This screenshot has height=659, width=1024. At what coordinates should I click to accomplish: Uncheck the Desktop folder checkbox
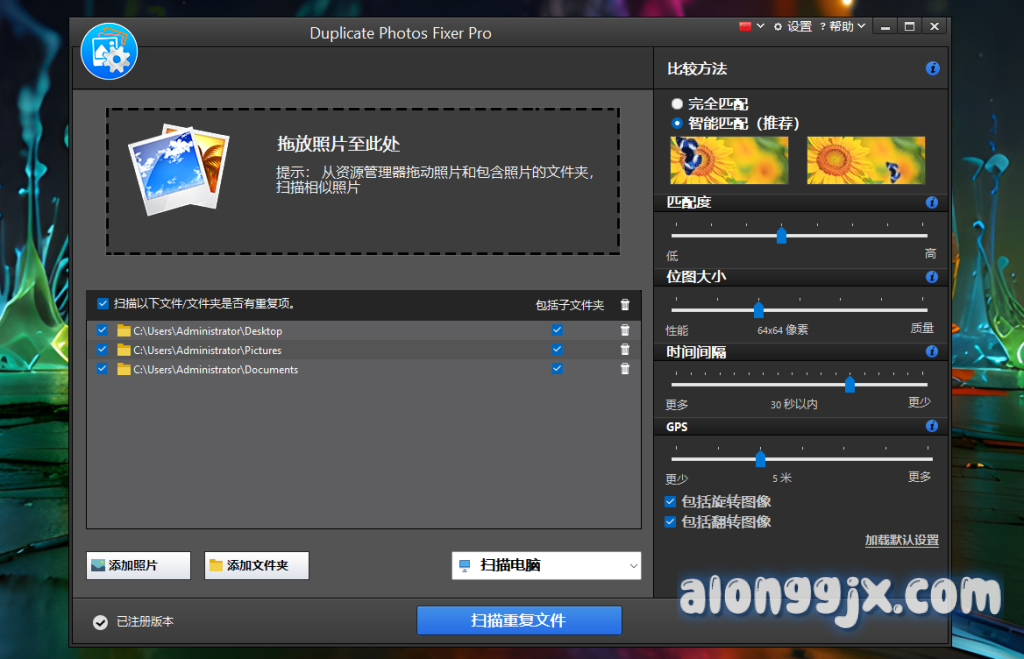tap(102, 330)
